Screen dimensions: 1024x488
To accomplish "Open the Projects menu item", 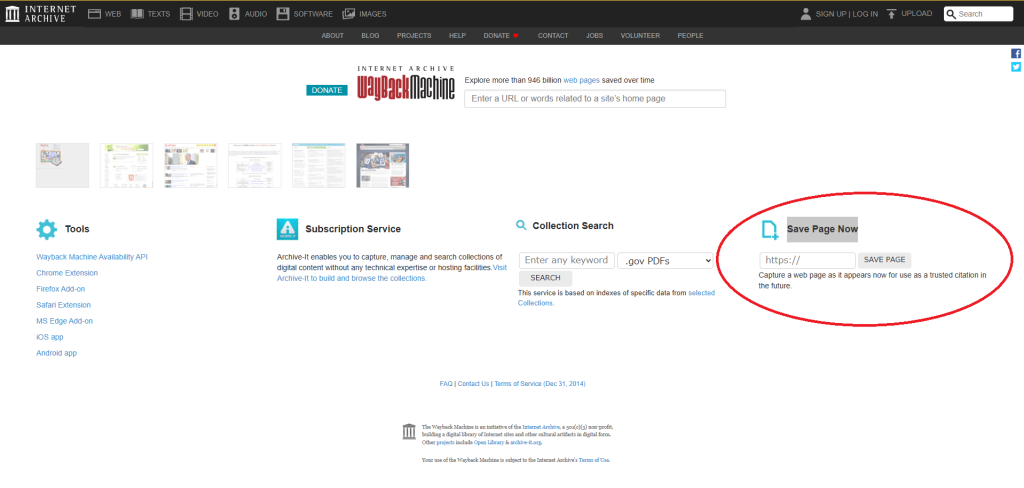I will (x=414, y=36).
